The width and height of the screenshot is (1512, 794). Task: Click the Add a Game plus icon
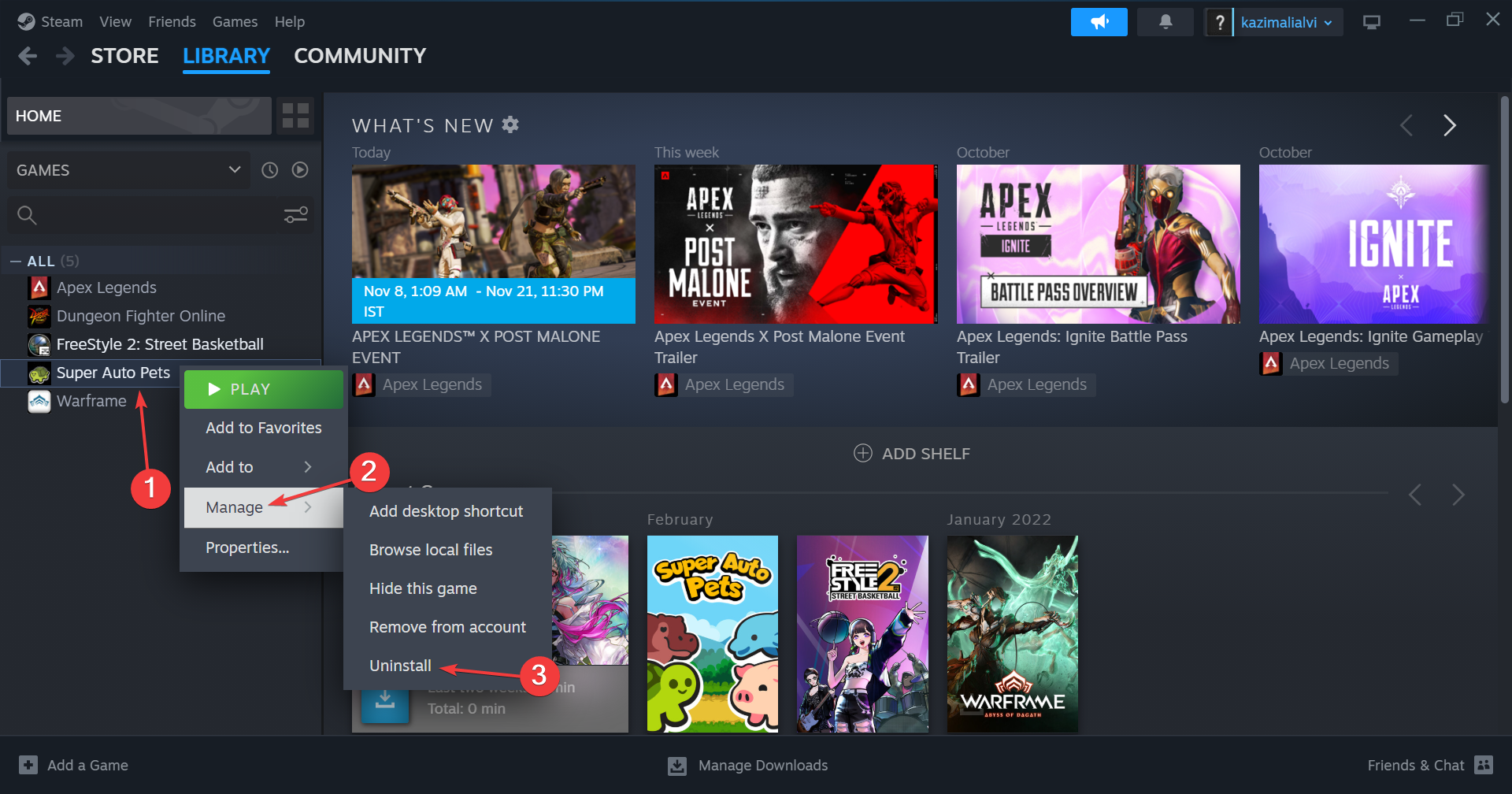28,765
